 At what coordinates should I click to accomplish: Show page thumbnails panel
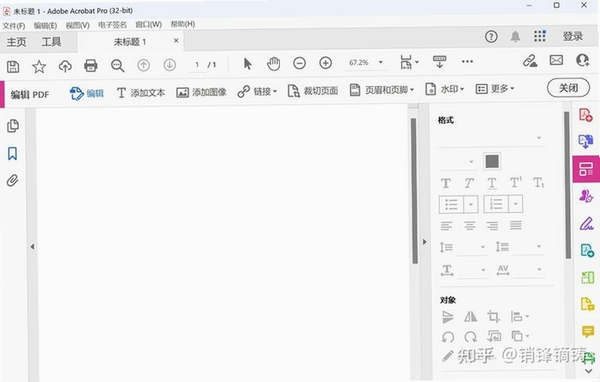coord(13,126)
